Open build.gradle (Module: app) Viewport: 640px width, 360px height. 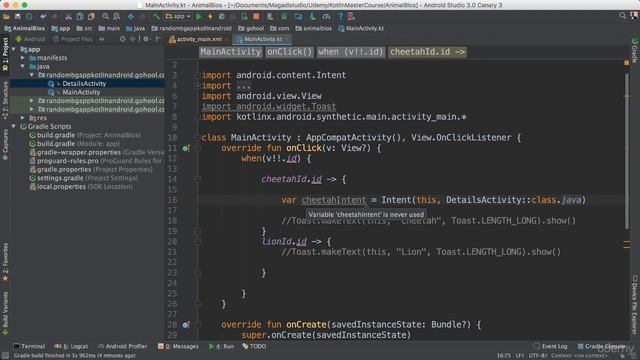point(75,144)
